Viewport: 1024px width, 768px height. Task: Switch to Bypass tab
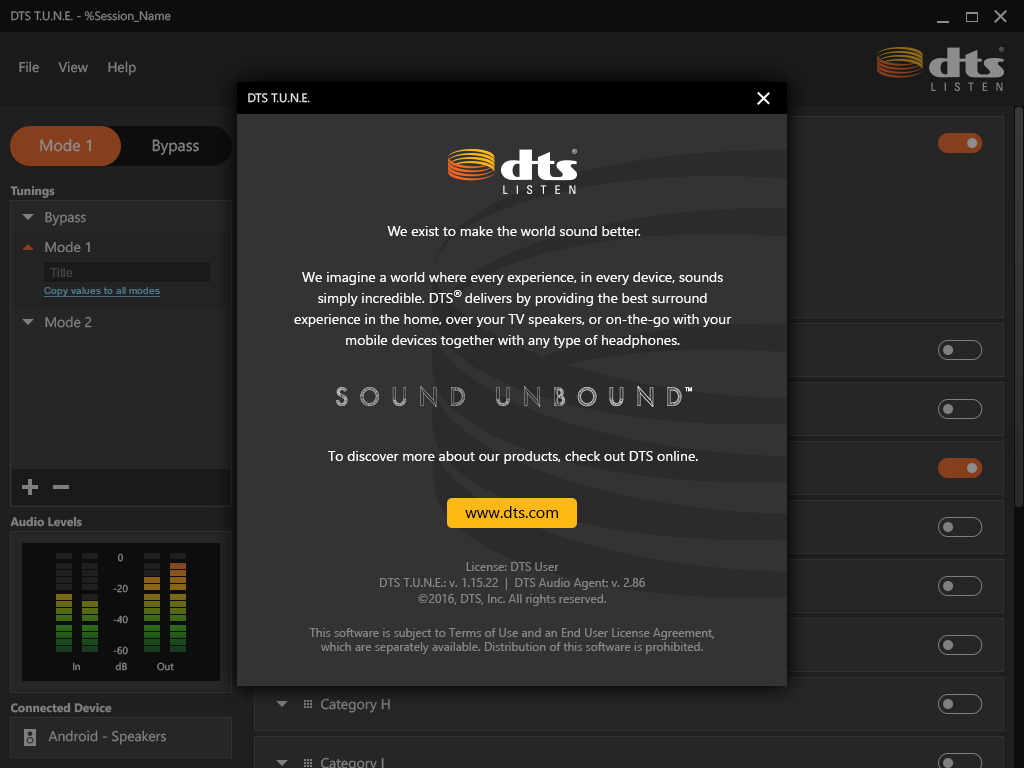(175, 146)
